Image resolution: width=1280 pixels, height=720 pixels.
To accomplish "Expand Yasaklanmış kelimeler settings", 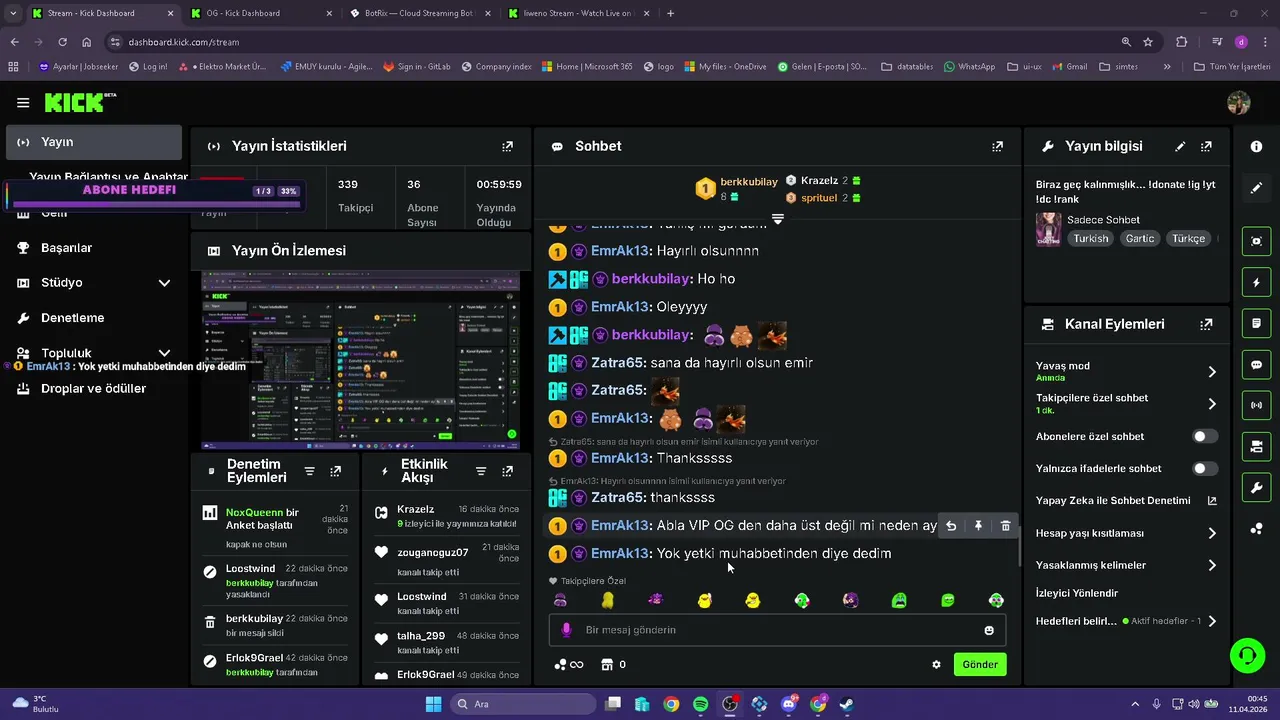I will 1211,565.
